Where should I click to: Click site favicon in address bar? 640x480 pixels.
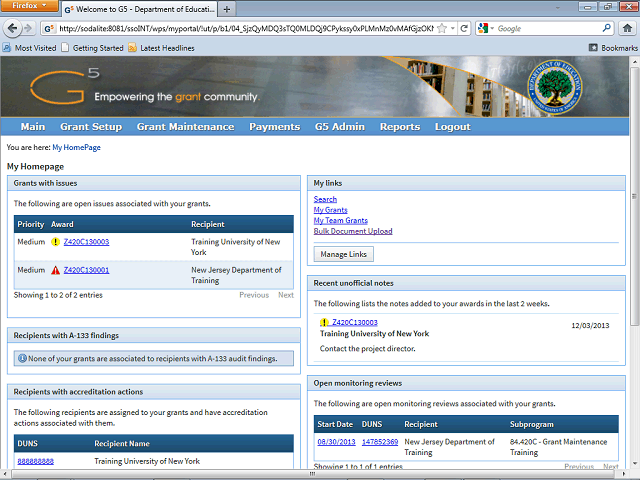coord(49,28)
